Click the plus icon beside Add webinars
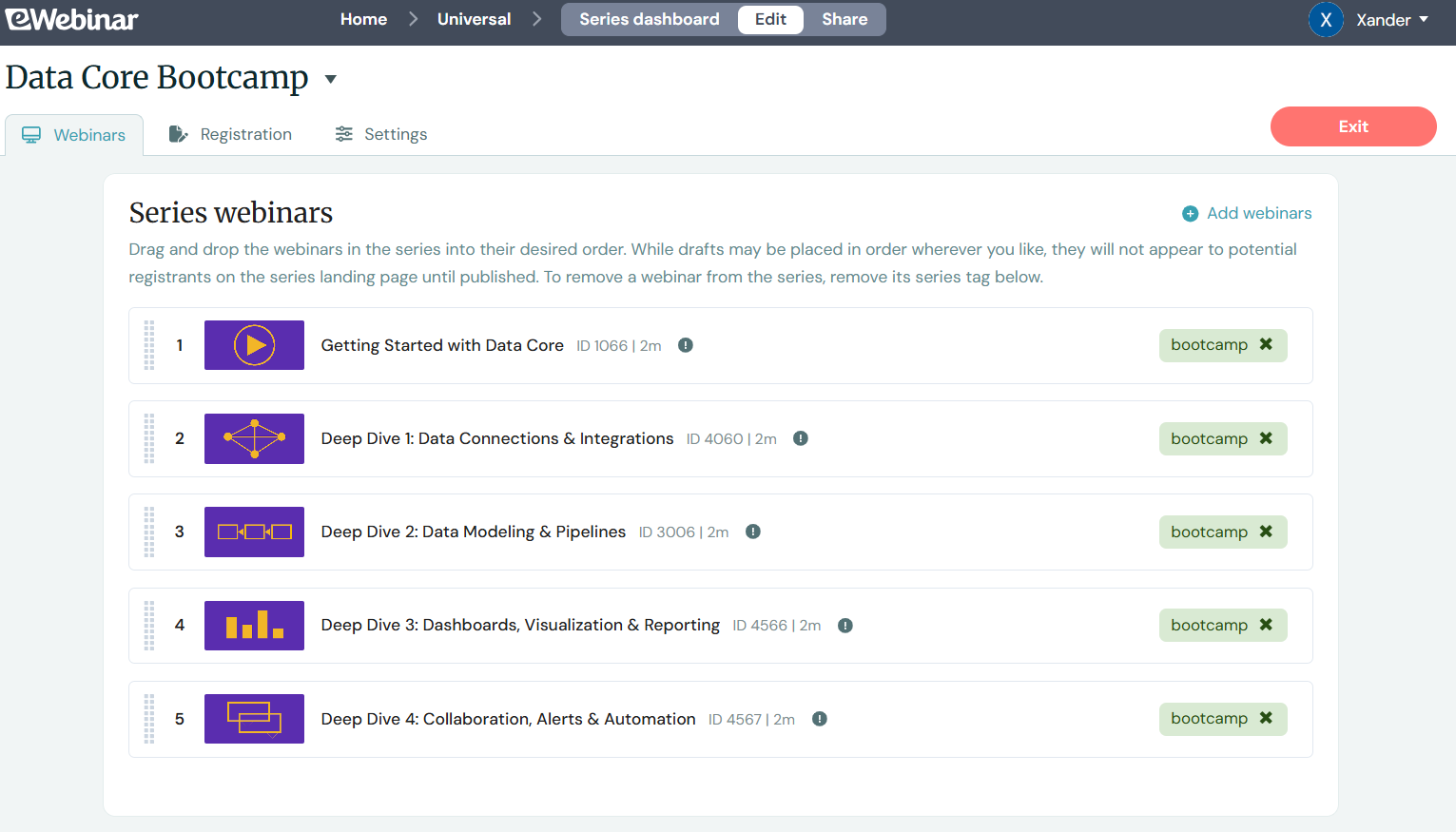Screen dimensions: 1456x832 (1190, 214)
